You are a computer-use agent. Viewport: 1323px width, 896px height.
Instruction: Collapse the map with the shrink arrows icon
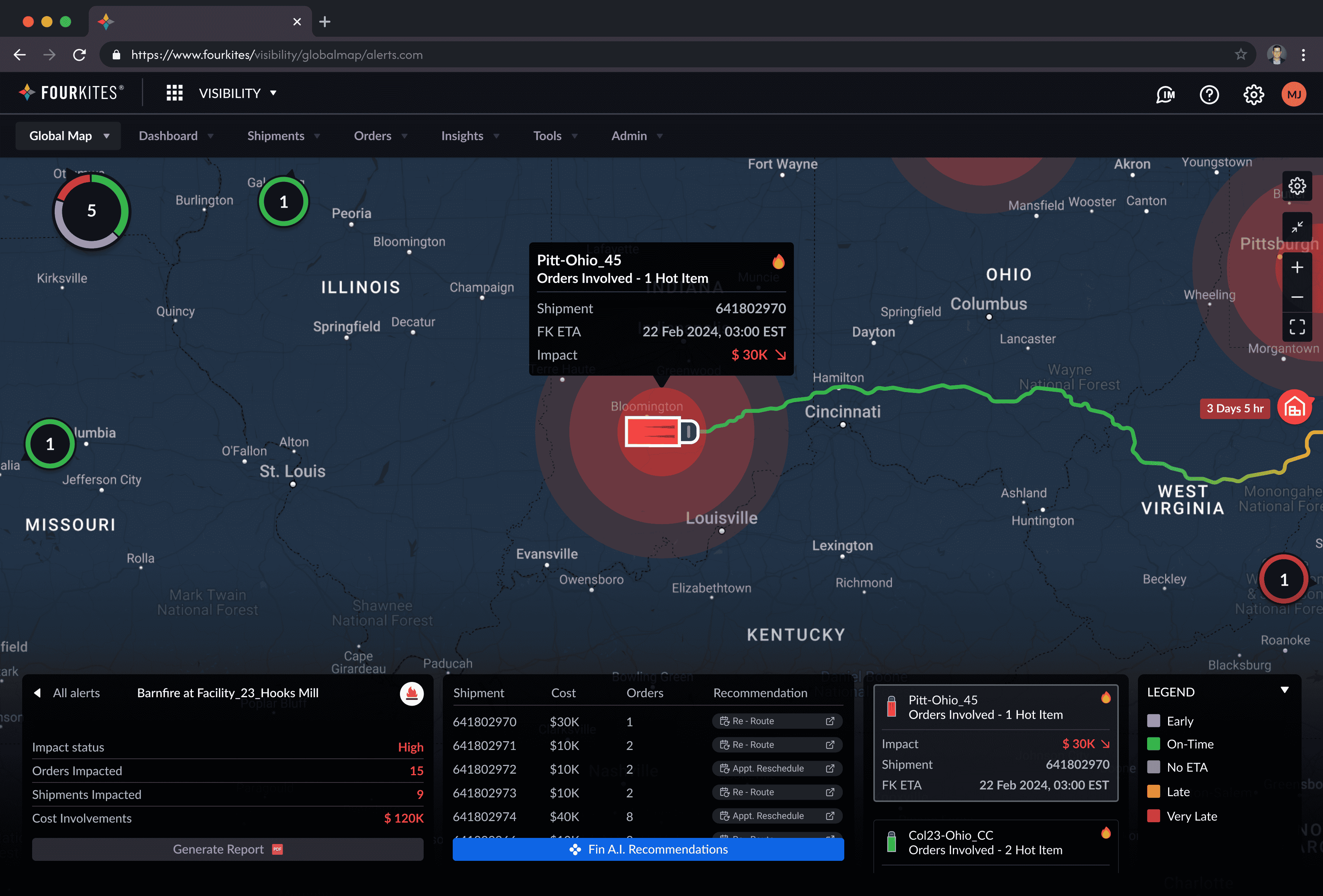(x=1297, y=227)
